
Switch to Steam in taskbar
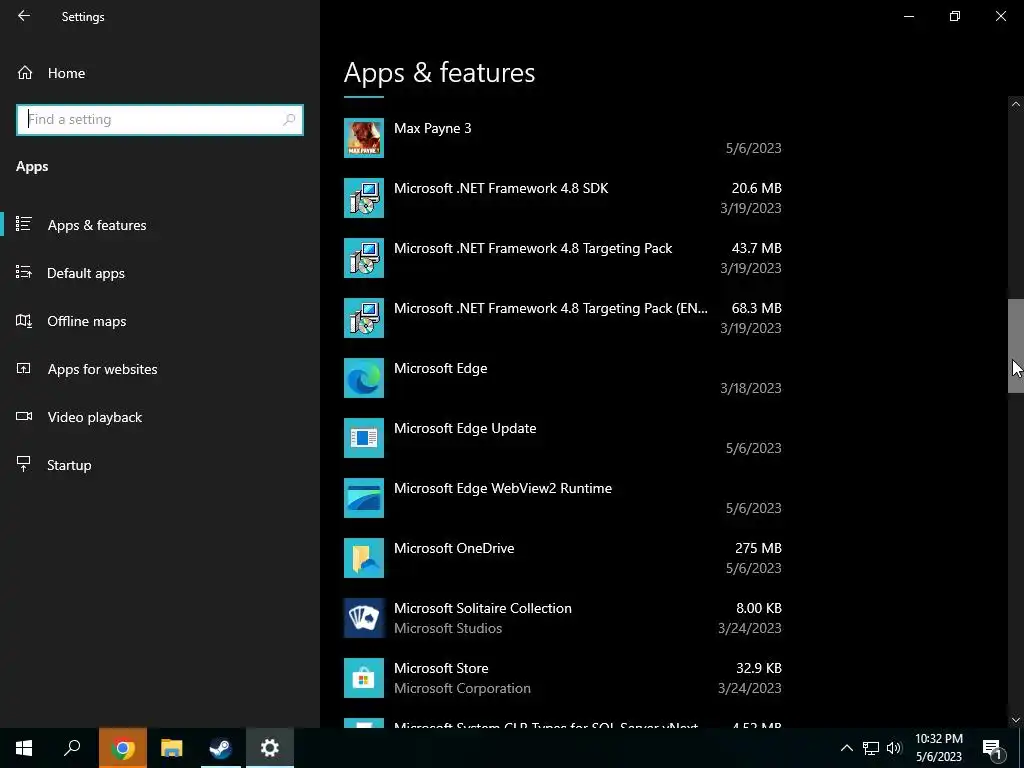(x=221, y=748)
